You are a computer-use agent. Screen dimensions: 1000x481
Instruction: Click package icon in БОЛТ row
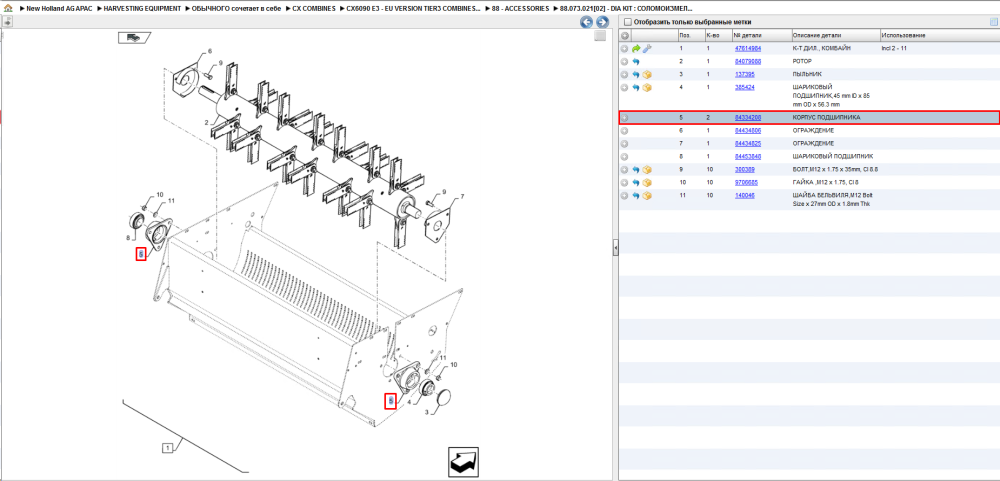pyautogui.click(x=647, y=170)
